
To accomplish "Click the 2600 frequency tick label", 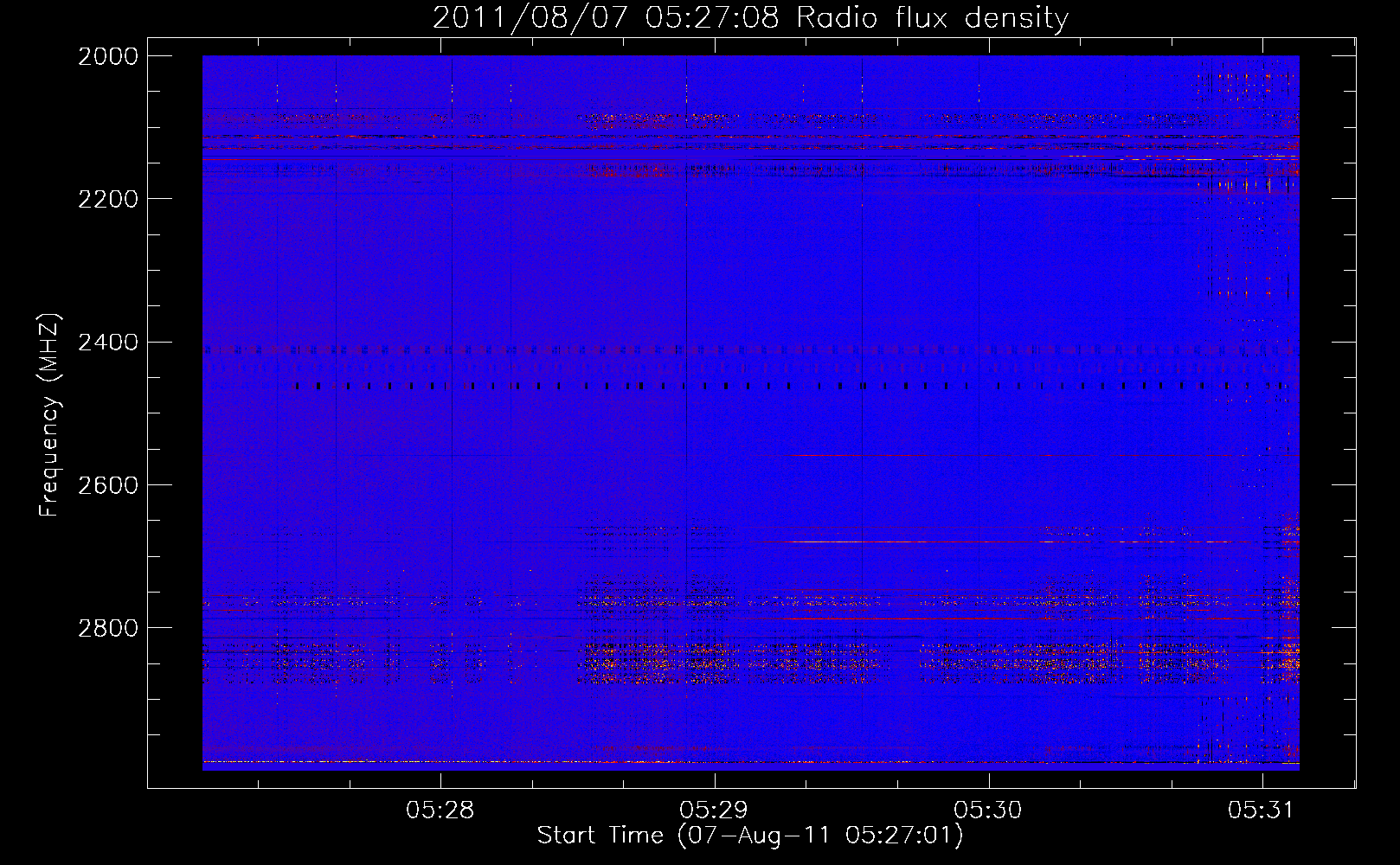I will pyautogui.click(x=108, y=485).
